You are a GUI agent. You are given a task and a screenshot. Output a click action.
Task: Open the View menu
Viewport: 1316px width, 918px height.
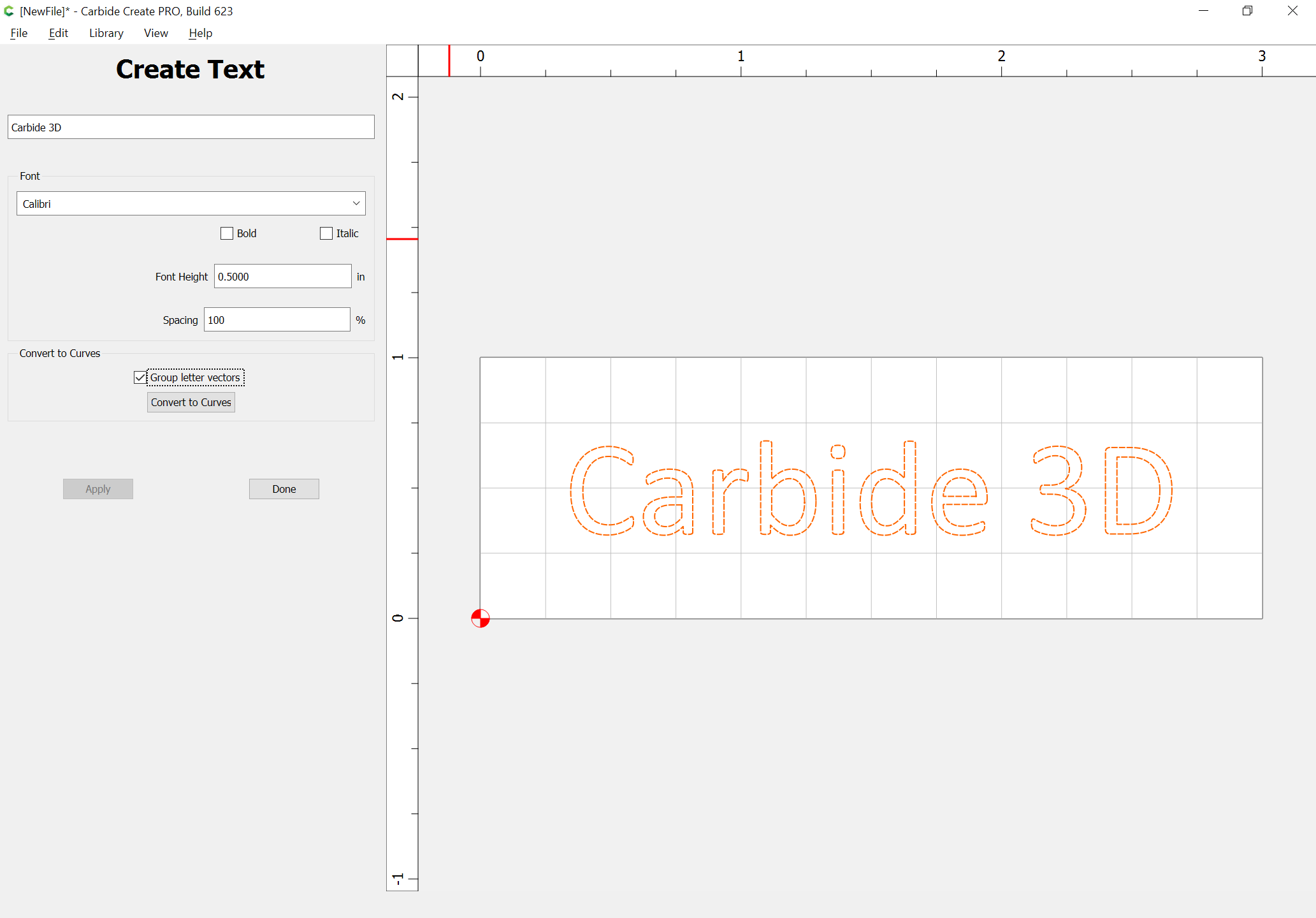tap(155, 33)
